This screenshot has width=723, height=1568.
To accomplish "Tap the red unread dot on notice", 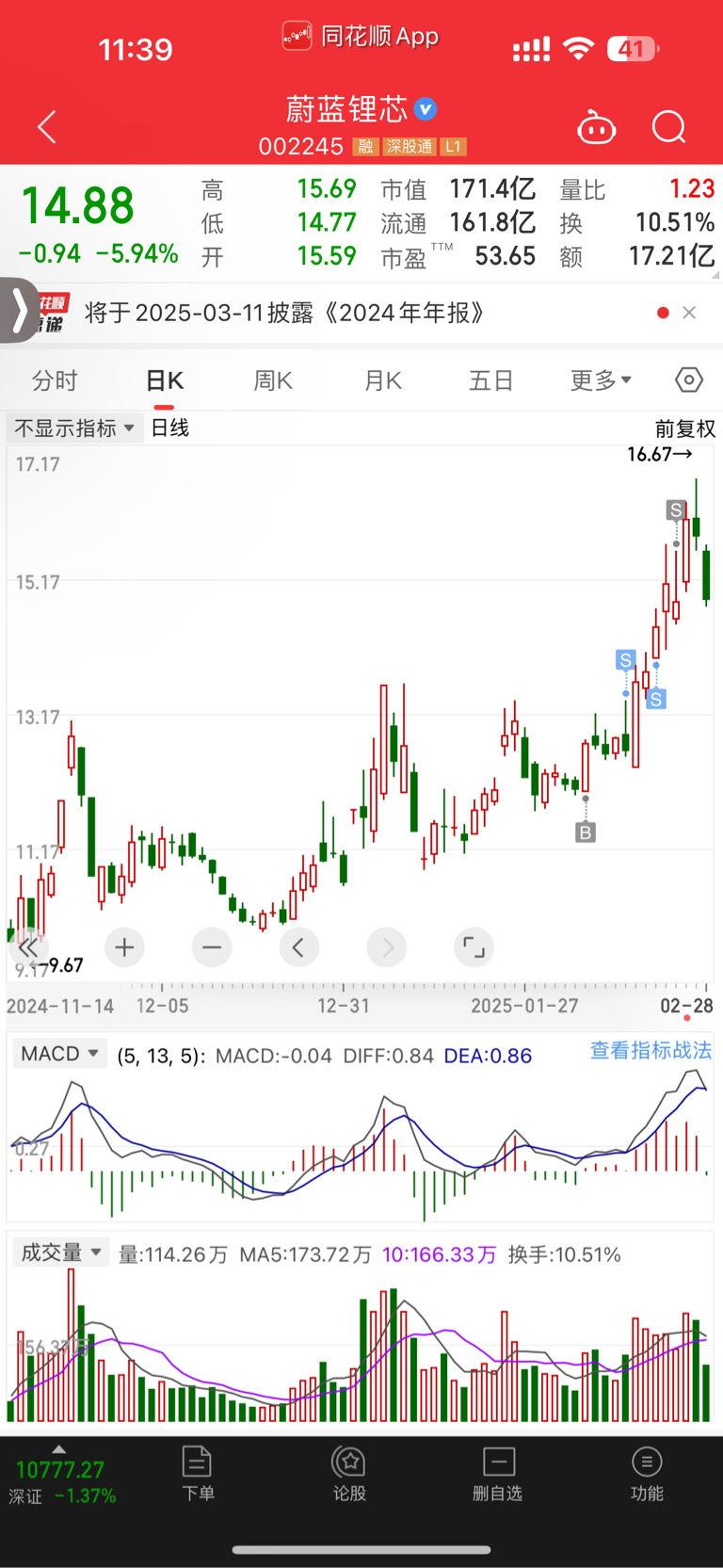I will click(x=663, y=313).
